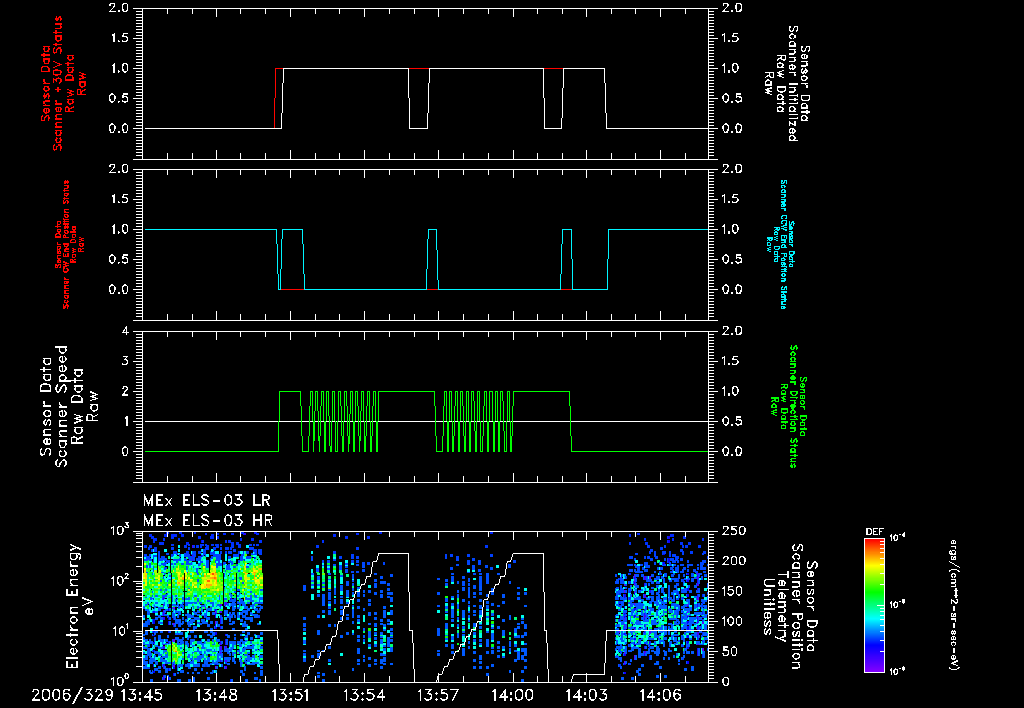Click the 14:06 time tick label

tap(661, 696)
